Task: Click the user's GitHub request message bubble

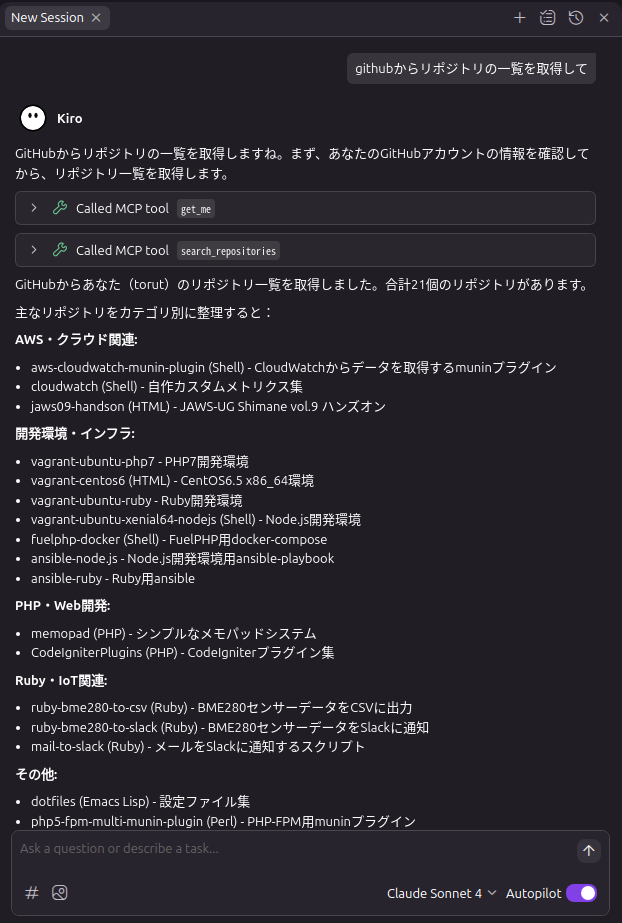Action: pyautogui.click(x=472, y=68)
